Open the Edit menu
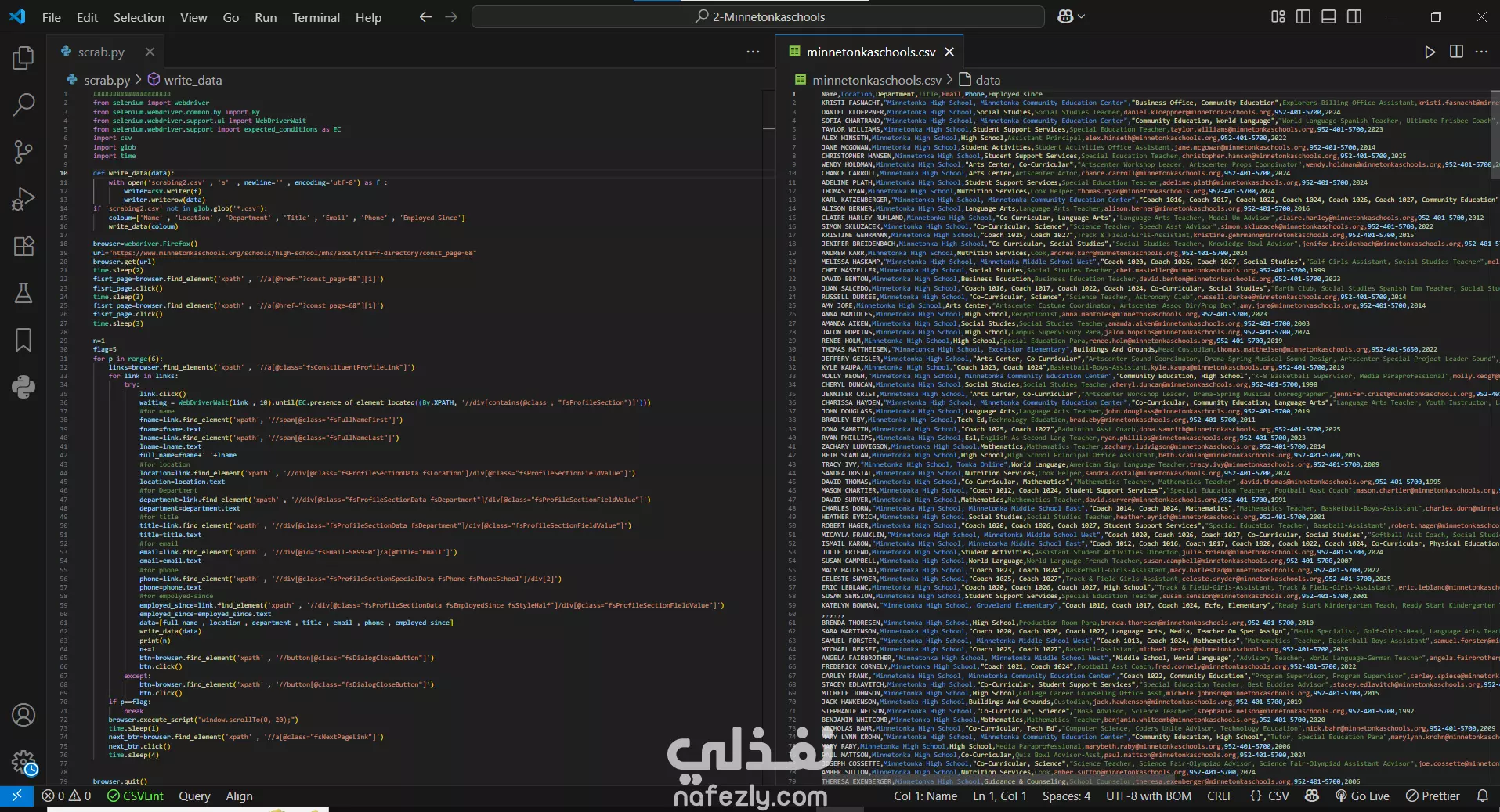This screenshot has width=1500, height=812. [x=87, y=17]
